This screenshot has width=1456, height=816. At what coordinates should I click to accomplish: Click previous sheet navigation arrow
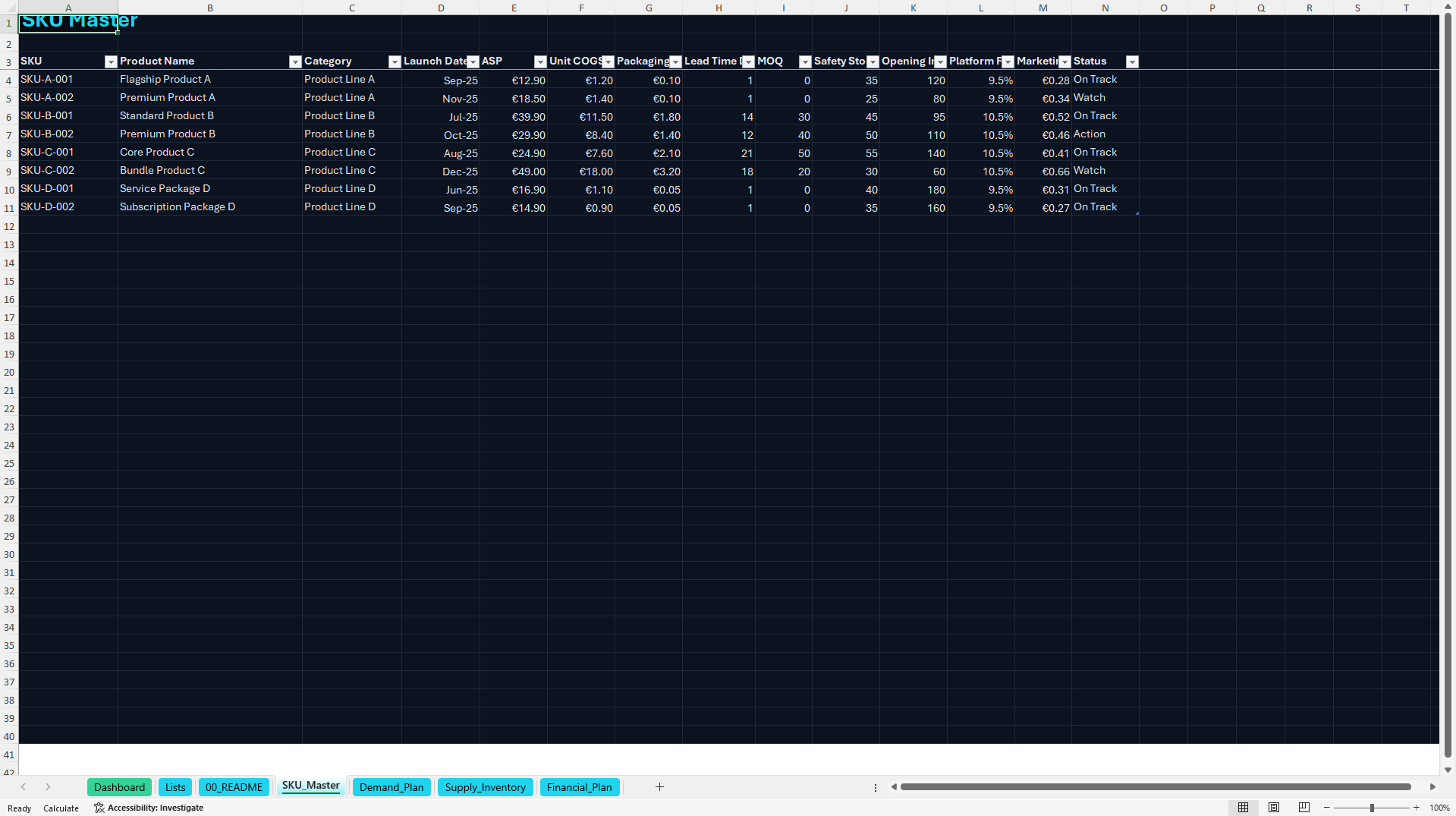tap(24, 787)
